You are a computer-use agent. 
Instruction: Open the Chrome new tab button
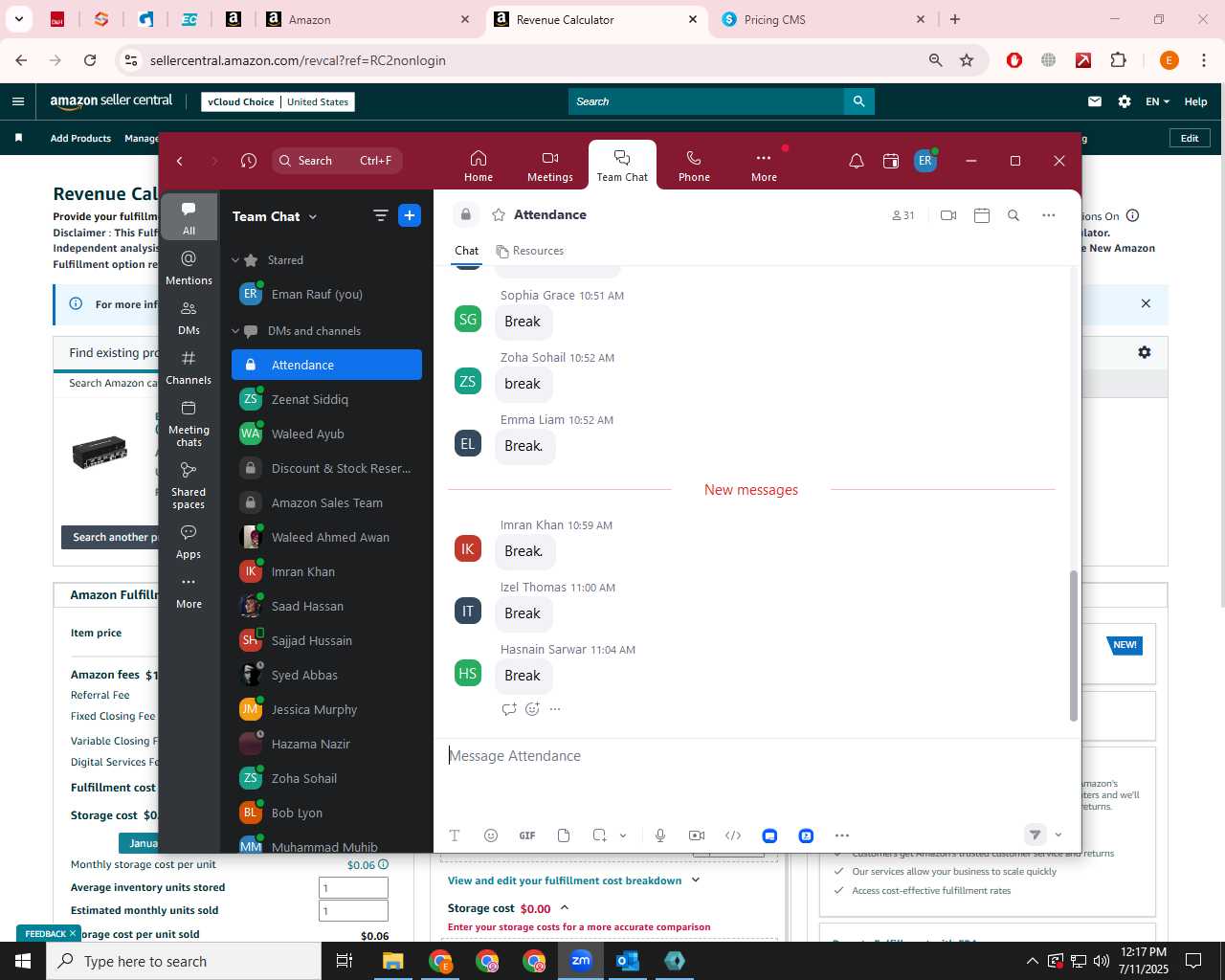[955, 19]
